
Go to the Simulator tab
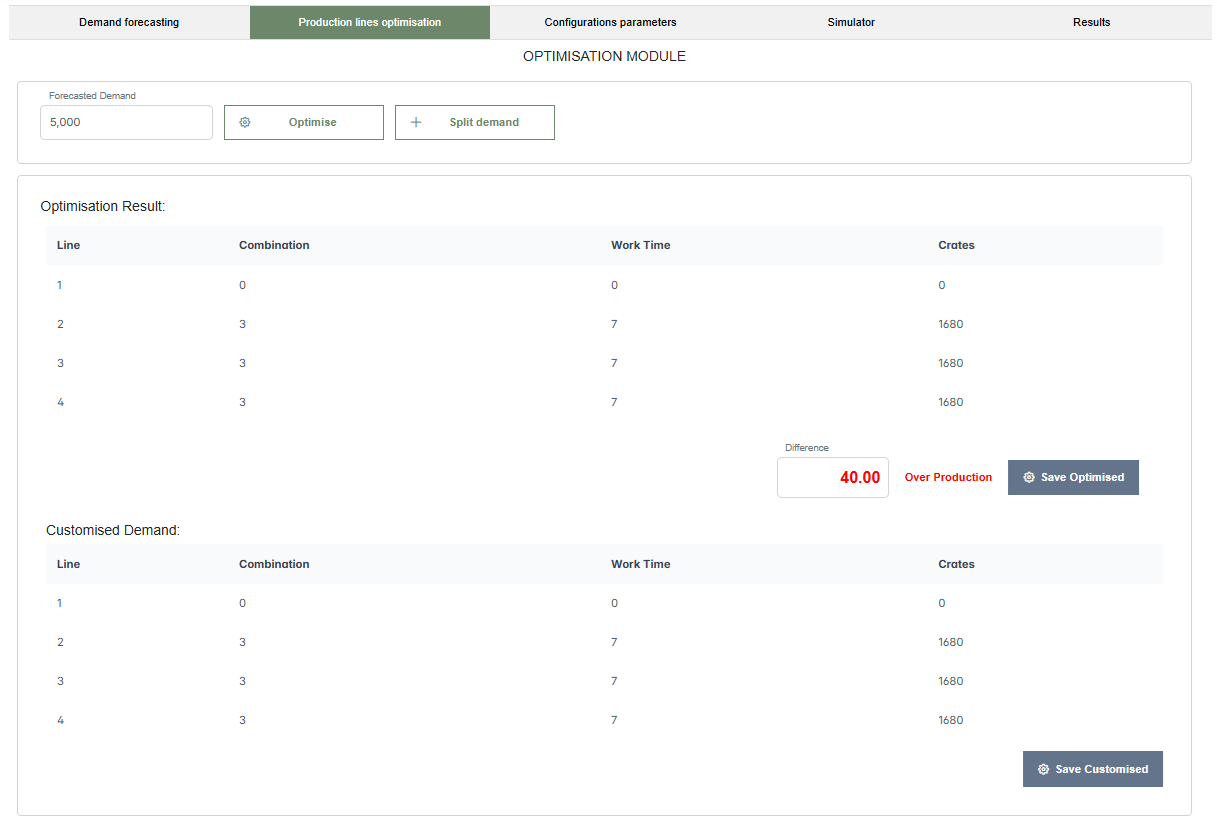pyautogui.click(x=851, y=21)
